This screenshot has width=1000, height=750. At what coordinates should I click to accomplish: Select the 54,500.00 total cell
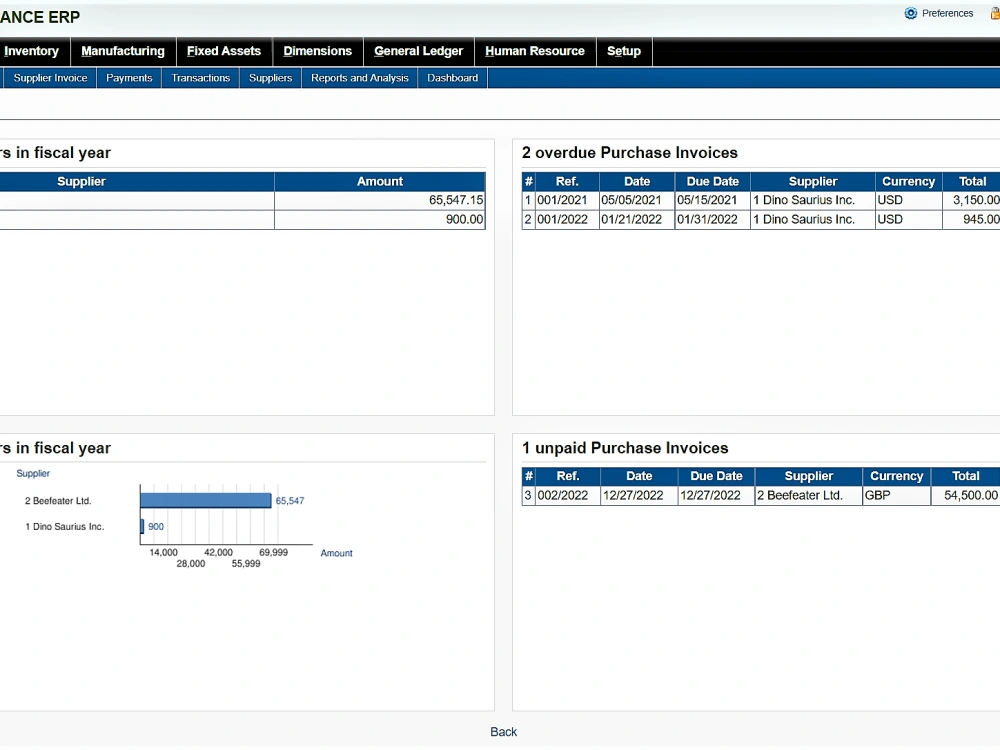(x=966, y=496)
